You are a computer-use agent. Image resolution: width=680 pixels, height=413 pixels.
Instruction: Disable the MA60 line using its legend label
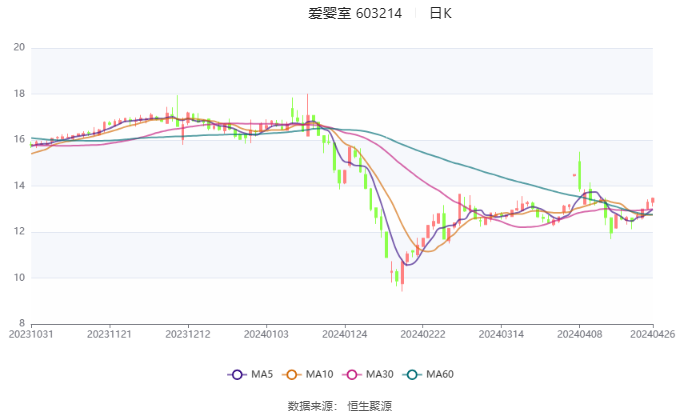coord(440,374)
